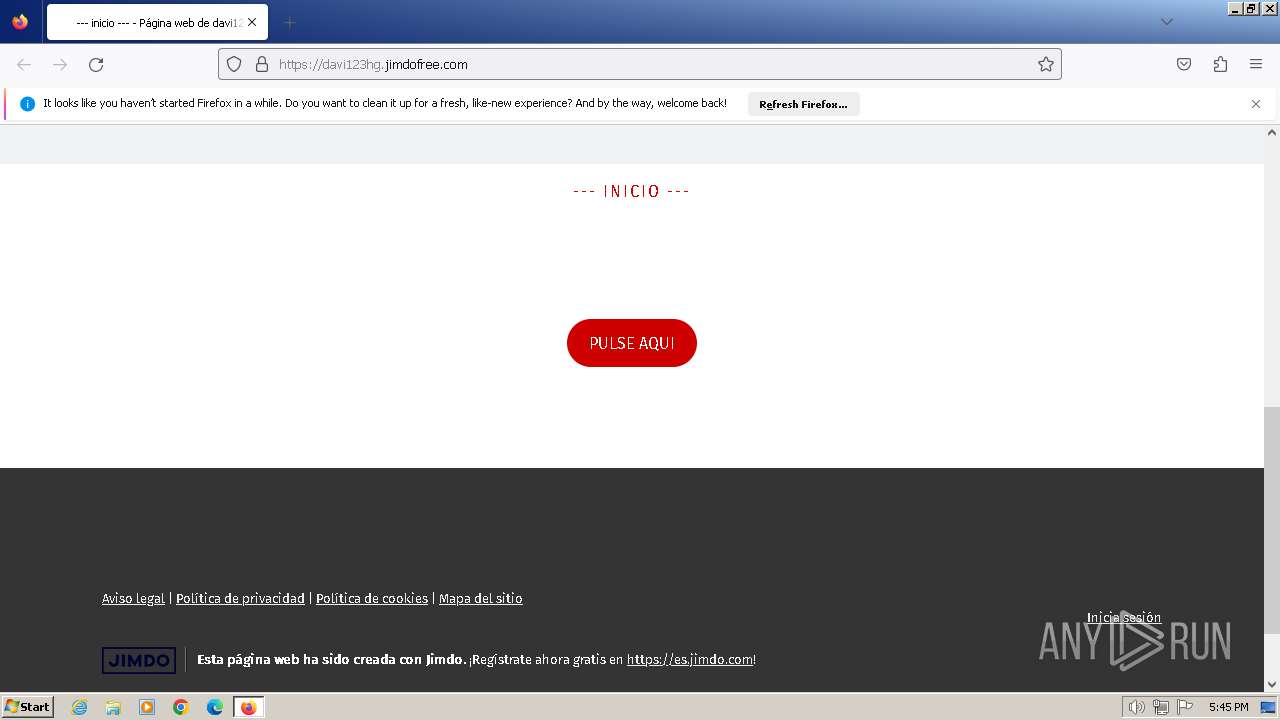Viewport: 1280px width, 720px height.
Task: Open tracking protection shield icon
Action: click(234, 64)
